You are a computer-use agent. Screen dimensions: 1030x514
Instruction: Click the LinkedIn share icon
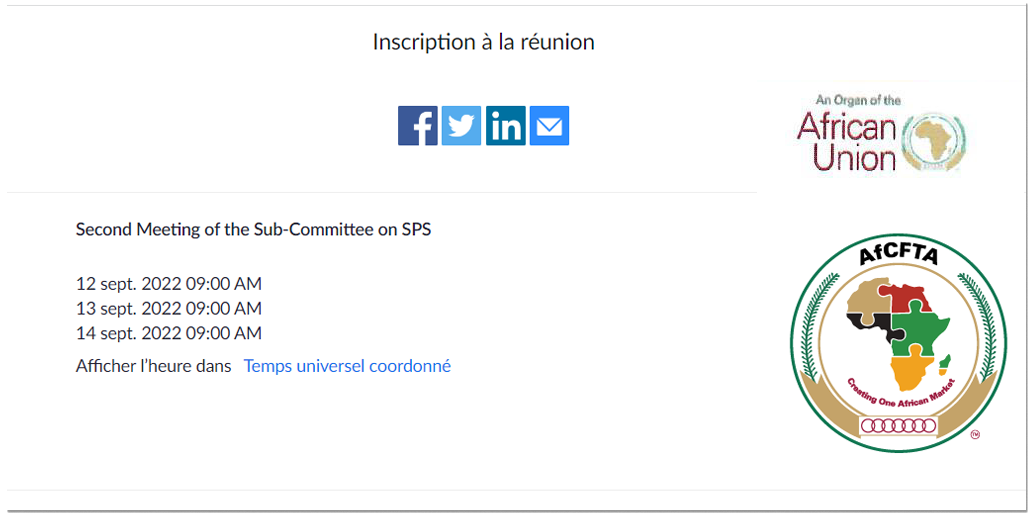pos(506,126)
